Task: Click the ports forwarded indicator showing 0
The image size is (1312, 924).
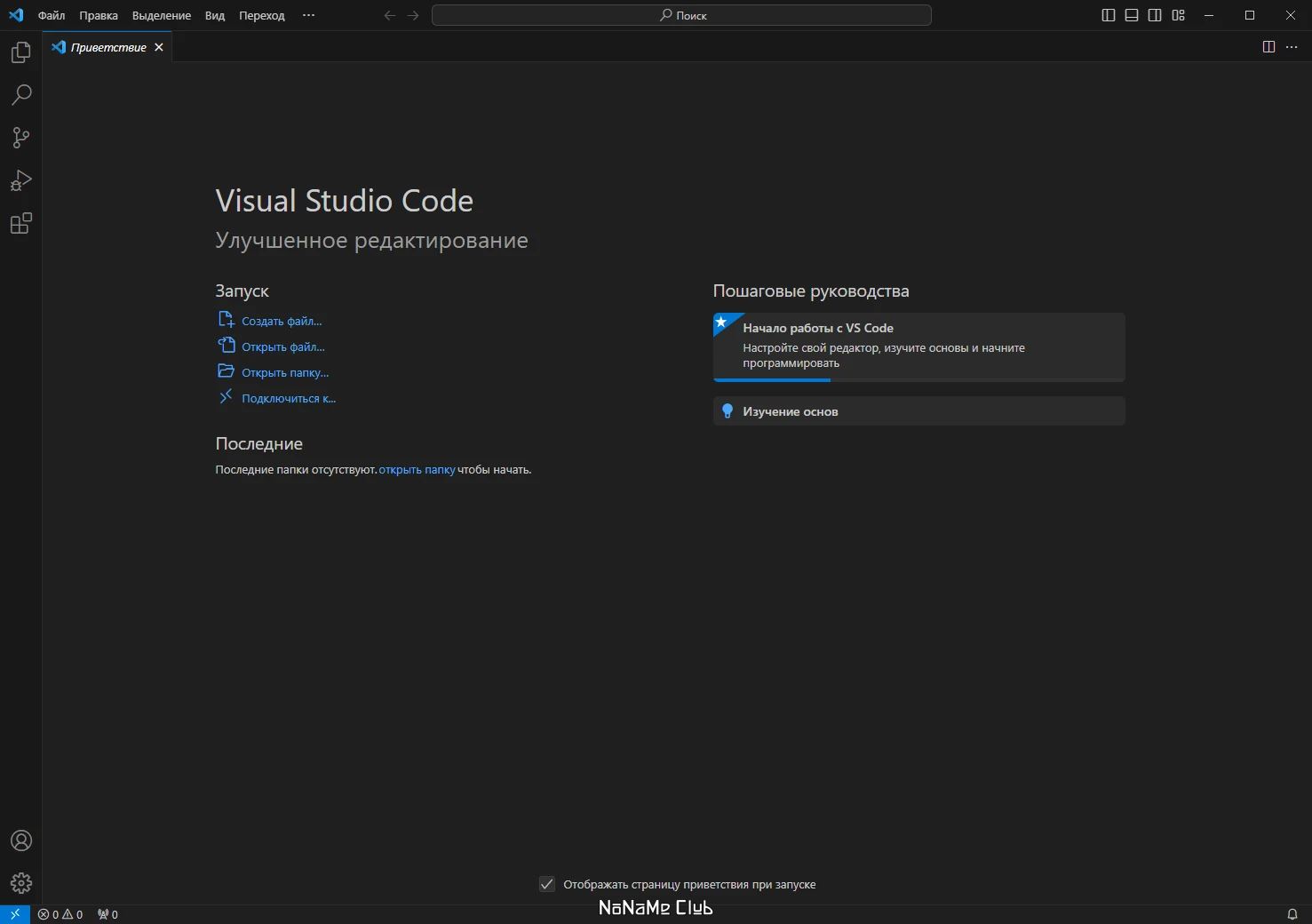Action: (x=107, y=914)
